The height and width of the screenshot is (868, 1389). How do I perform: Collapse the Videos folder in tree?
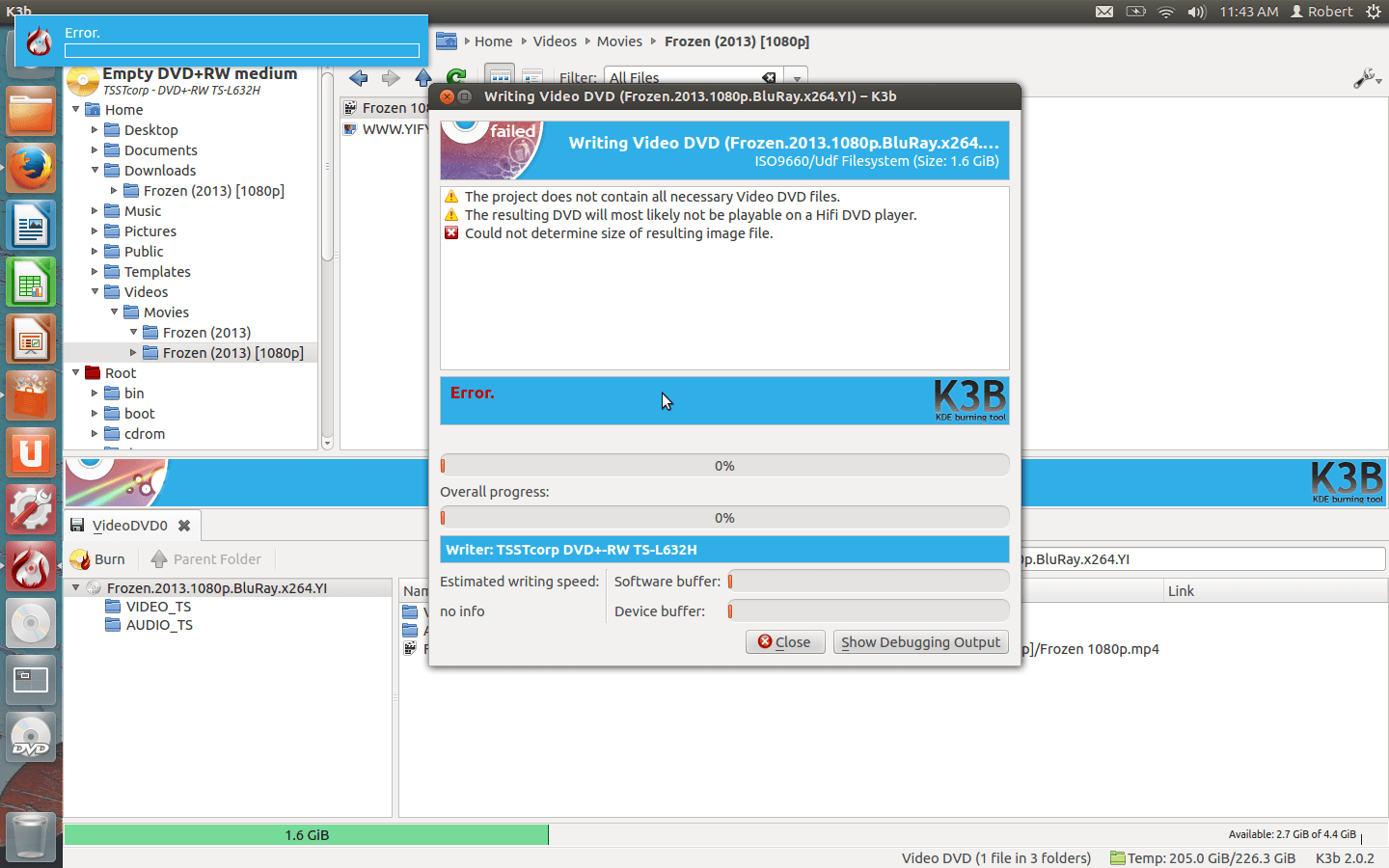(x=95, y=292)
